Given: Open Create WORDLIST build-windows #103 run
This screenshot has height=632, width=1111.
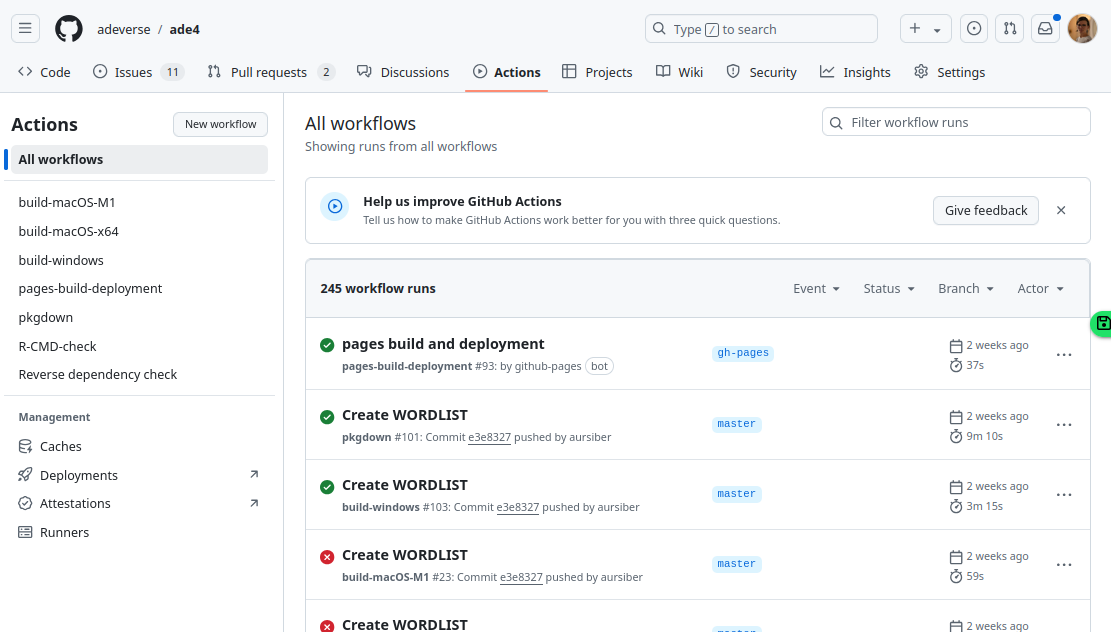Looking at the screenshot, I should [x=405, y=485].
